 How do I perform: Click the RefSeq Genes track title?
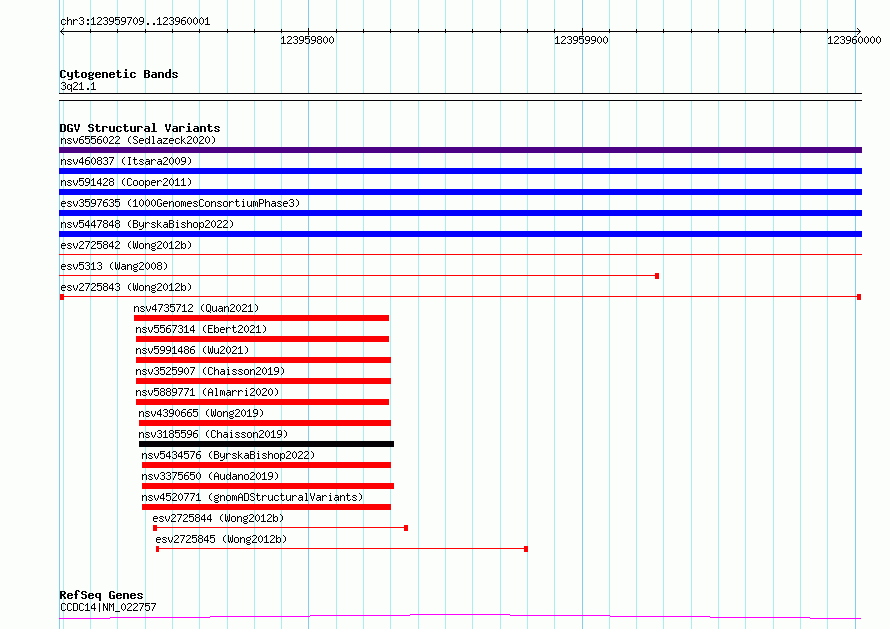click(x=101, y=595)
